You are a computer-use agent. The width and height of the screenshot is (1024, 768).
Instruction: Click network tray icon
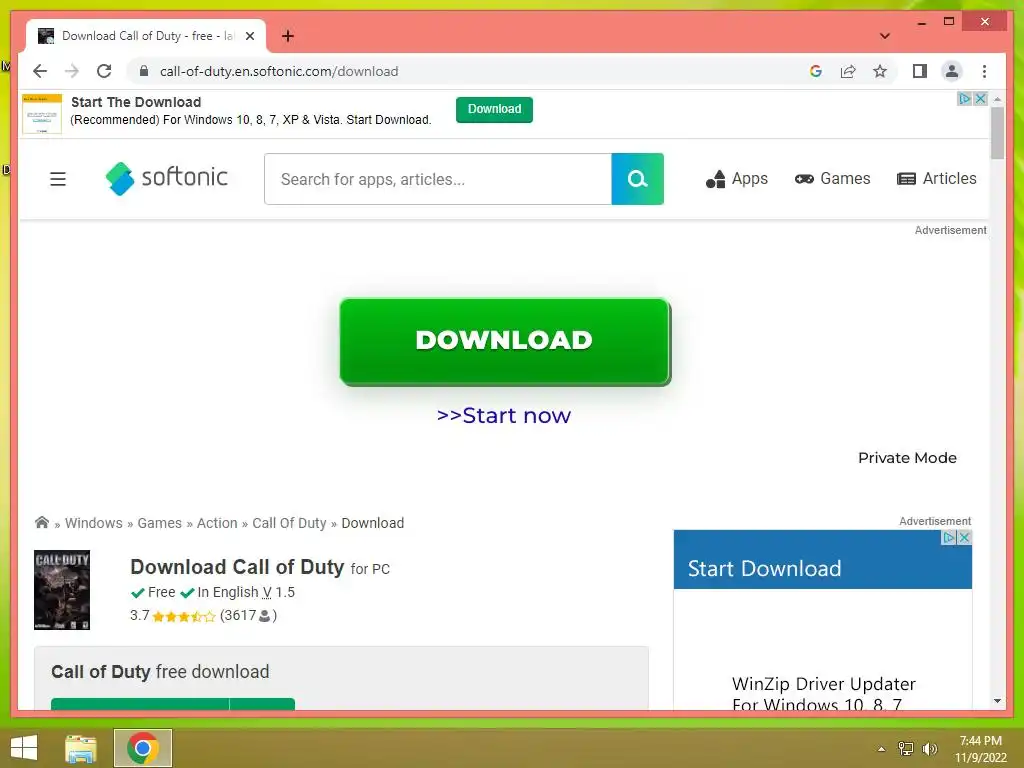pyautogui.click(x=906, y=749)
